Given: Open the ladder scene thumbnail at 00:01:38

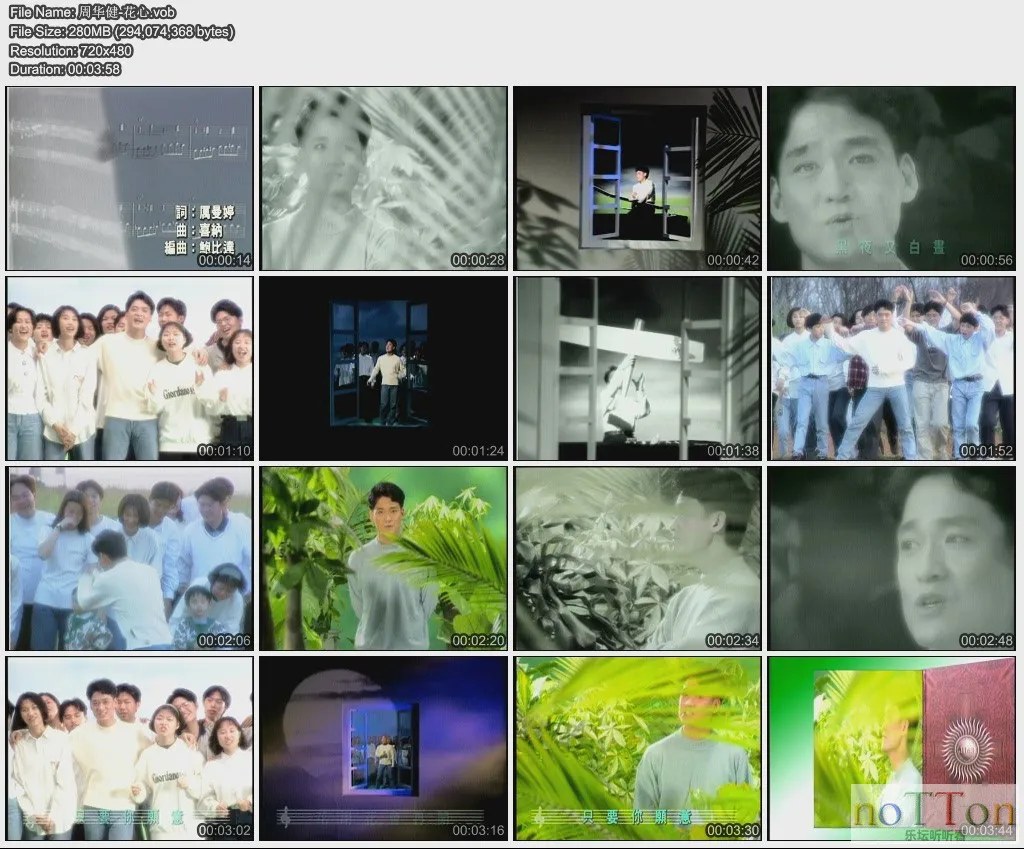Looking at the screenshot, I should tap(638, 368).
